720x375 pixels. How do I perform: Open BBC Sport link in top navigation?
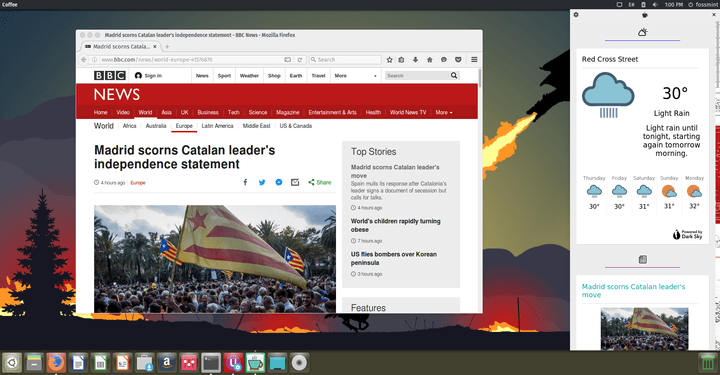click(224, 76)
